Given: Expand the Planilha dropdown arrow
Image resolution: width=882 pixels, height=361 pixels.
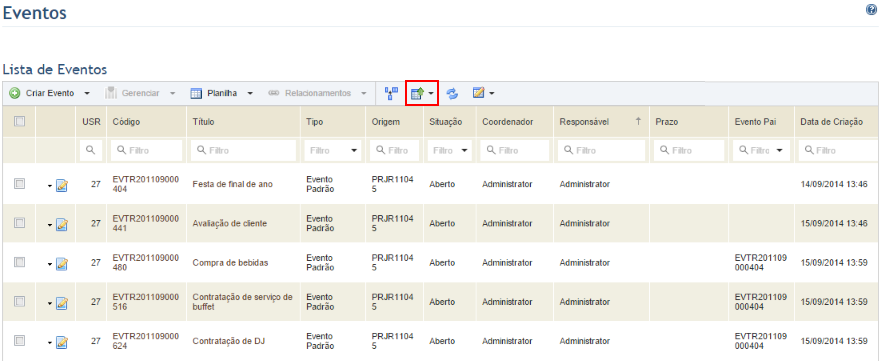Looking at the screenshot, I should coord(250,93).
